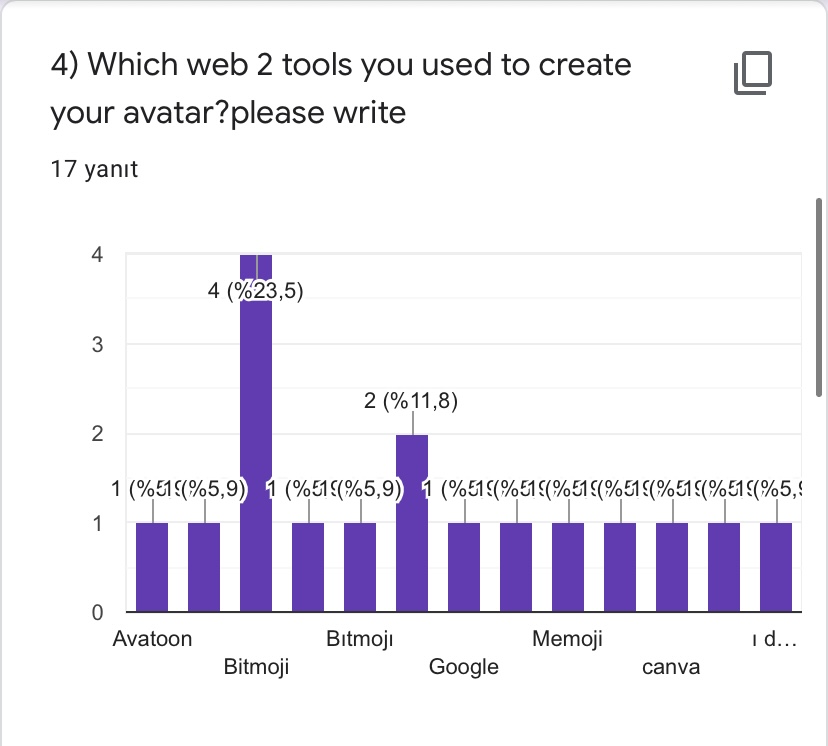Click the Bitmoji axis label
This screenshot has height=746, width=828.
click(256, 666)
